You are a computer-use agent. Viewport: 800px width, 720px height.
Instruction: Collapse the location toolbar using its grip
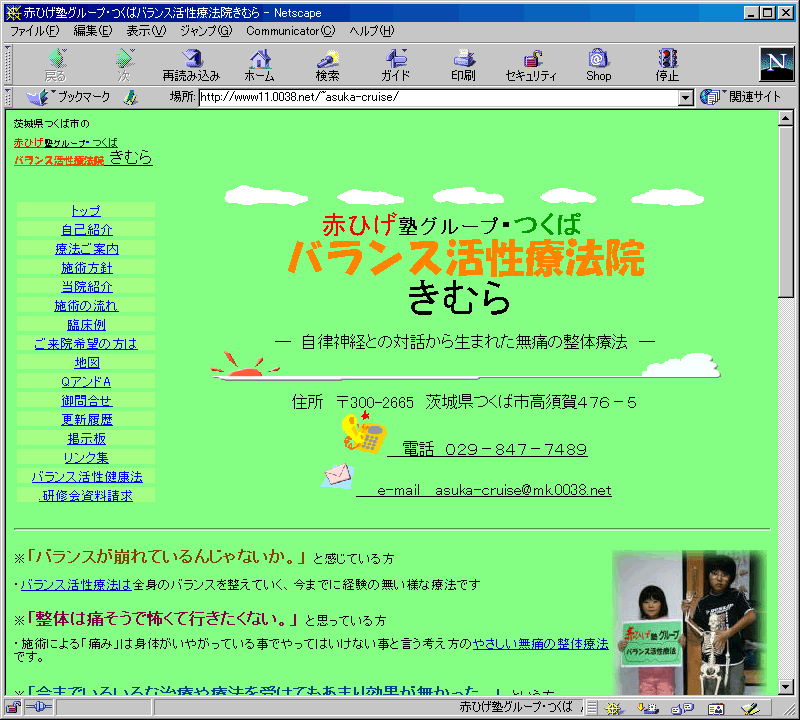[x=8, y=97]
